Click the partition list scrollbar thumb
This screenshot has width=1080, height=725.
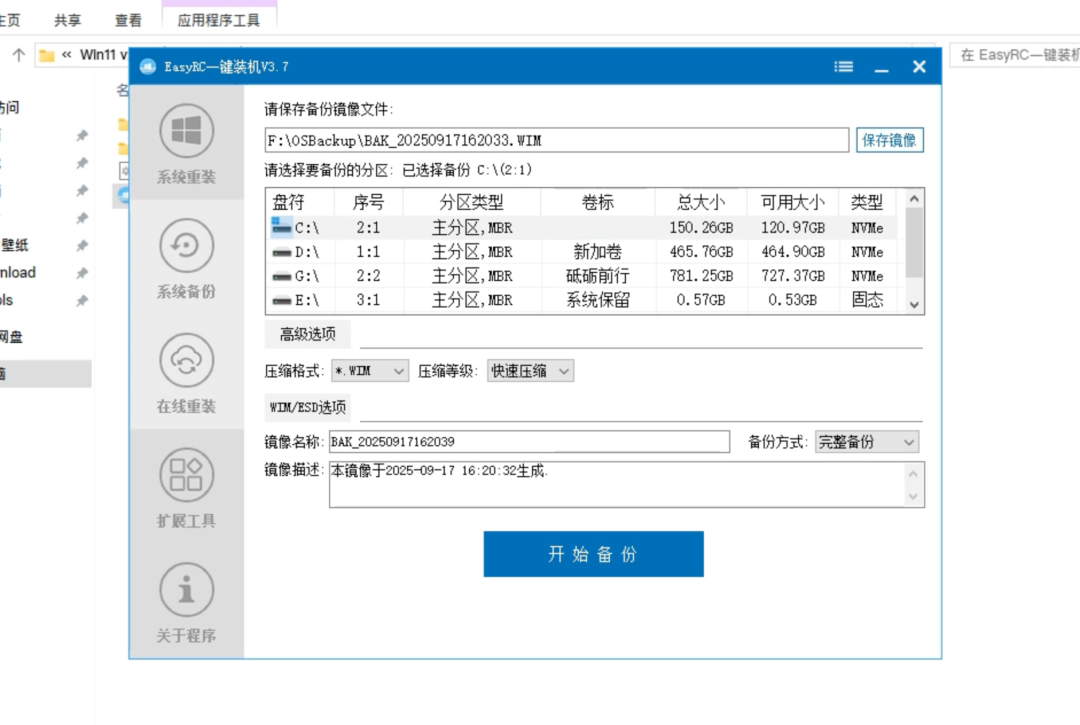tap(914, 242)
